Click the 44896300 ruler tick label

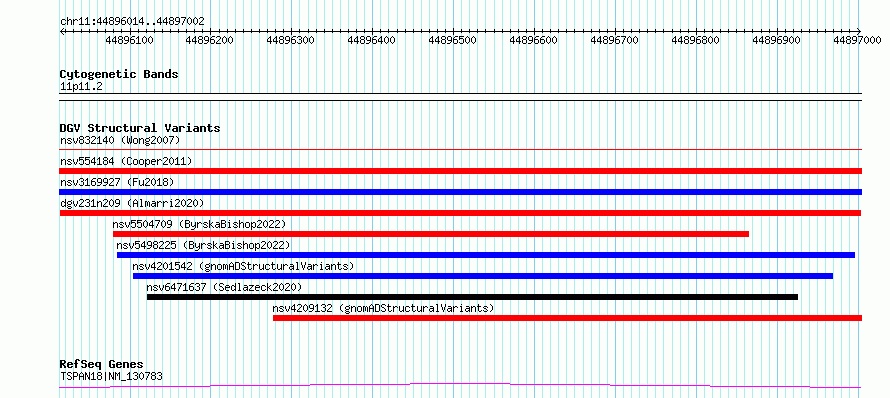click(x=291, y=40)
